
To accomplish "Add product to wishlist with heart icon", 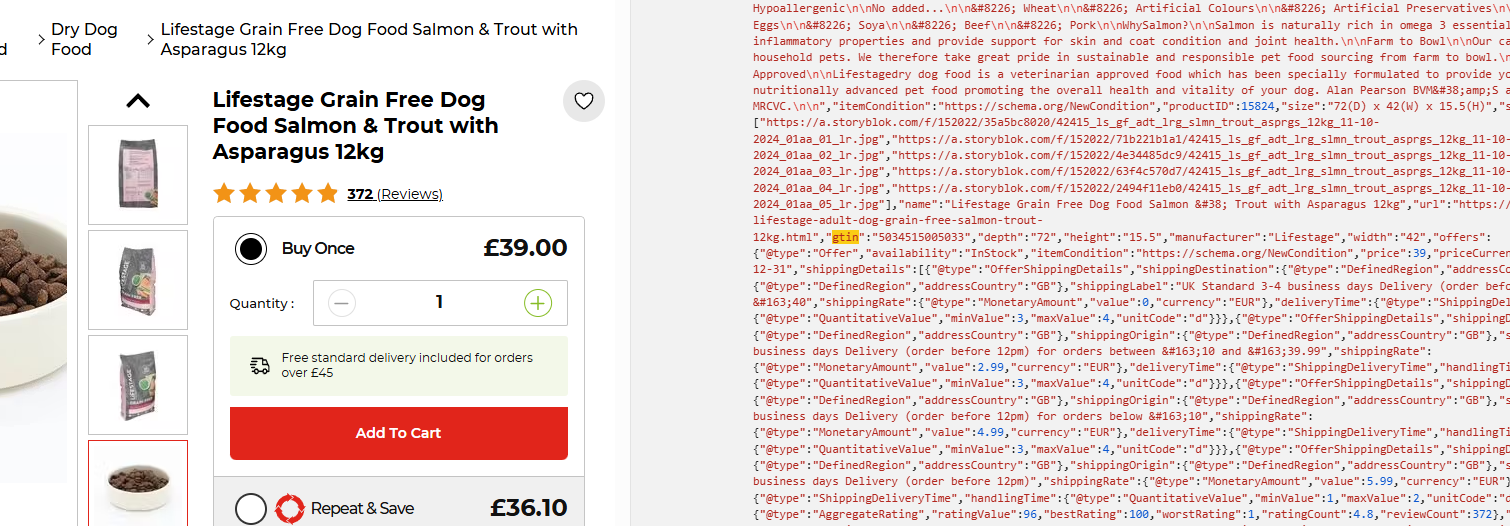I will point(584,100).
